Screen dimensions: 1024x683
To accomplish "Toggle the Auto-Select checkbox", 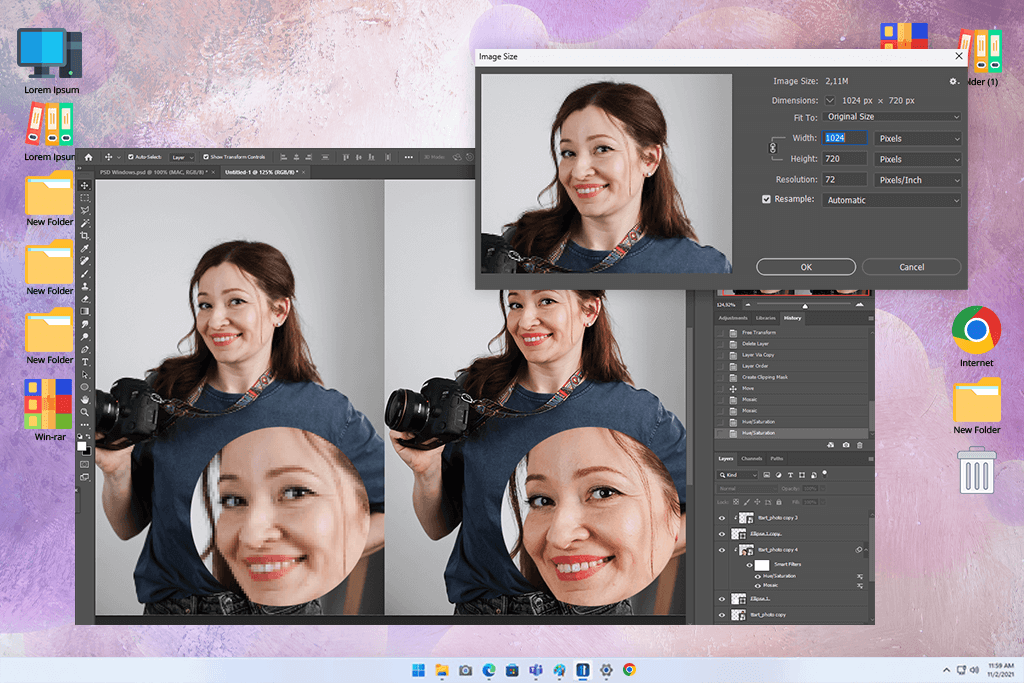I will point(131,157).
